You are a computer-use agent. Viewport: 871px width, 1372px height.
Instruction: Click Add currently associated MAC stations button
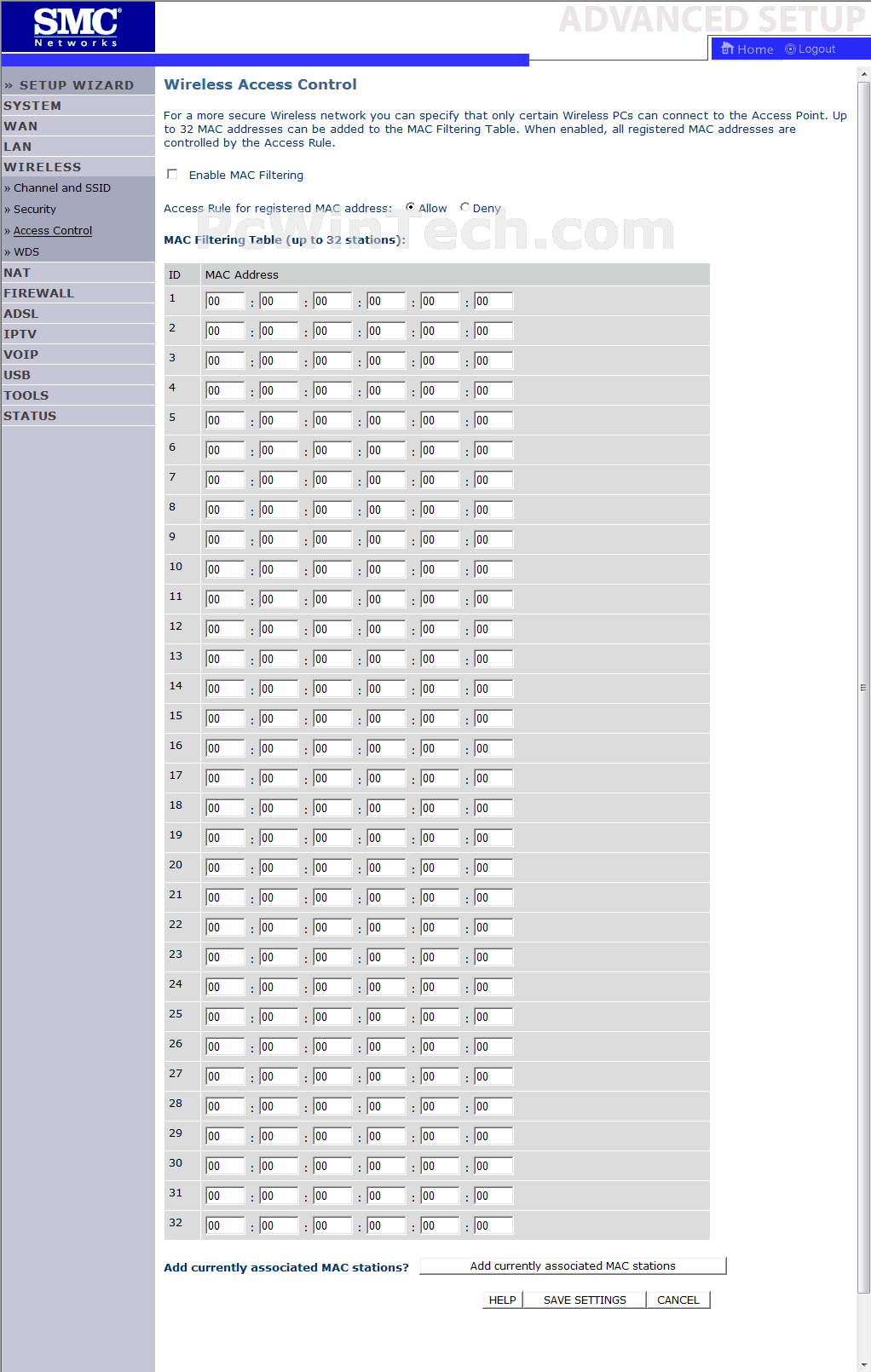573,1265
